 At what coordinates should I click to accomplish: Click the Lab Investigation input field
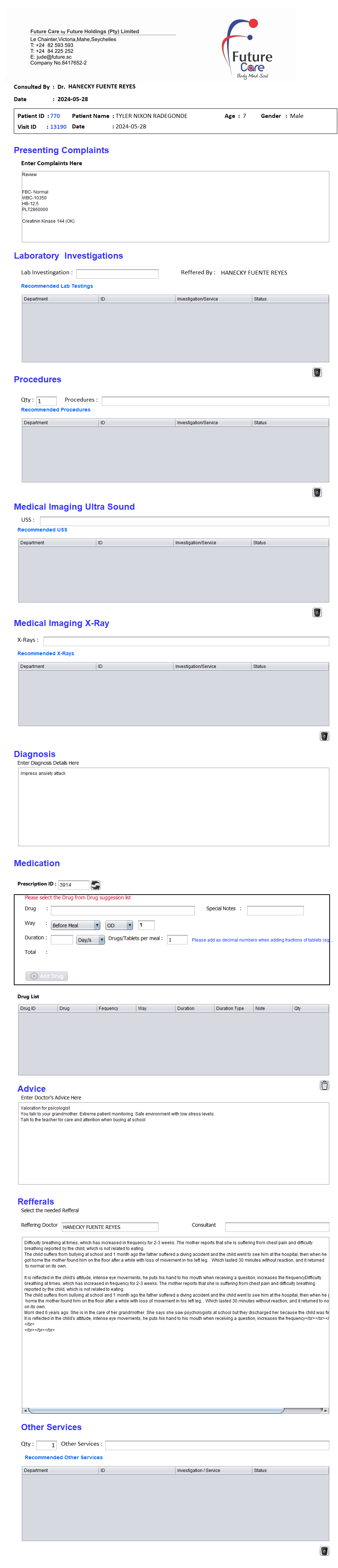[117, 273]
